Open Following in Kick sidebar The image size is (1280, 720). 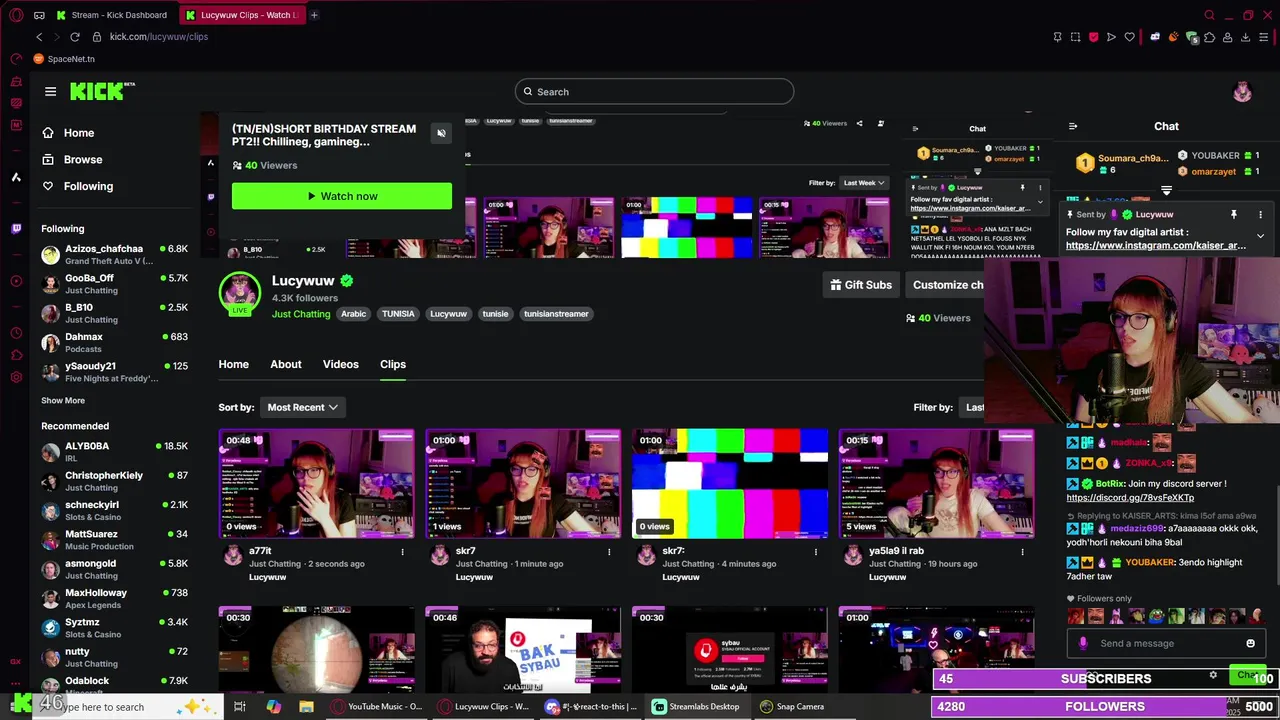pos(88,186)
